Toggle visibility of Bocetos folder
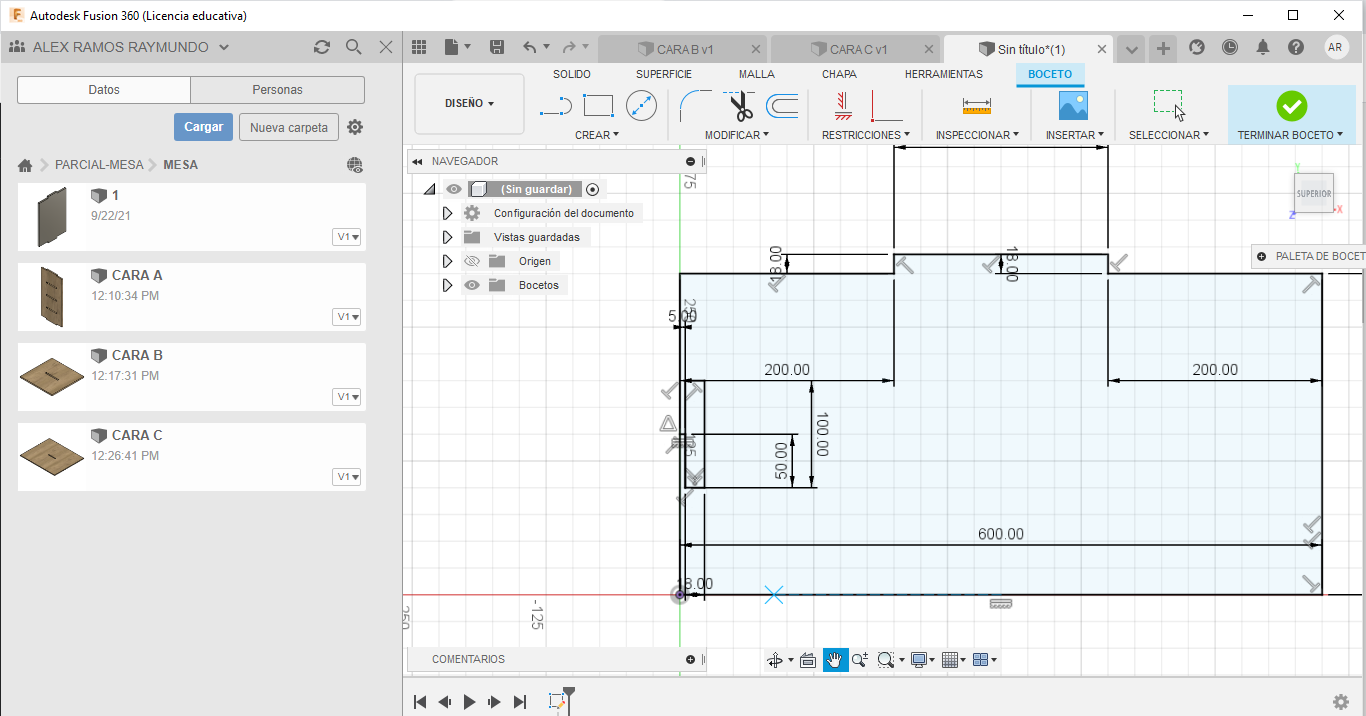The width and height of the screenshot is (1366, 716). tap(473, 285)
